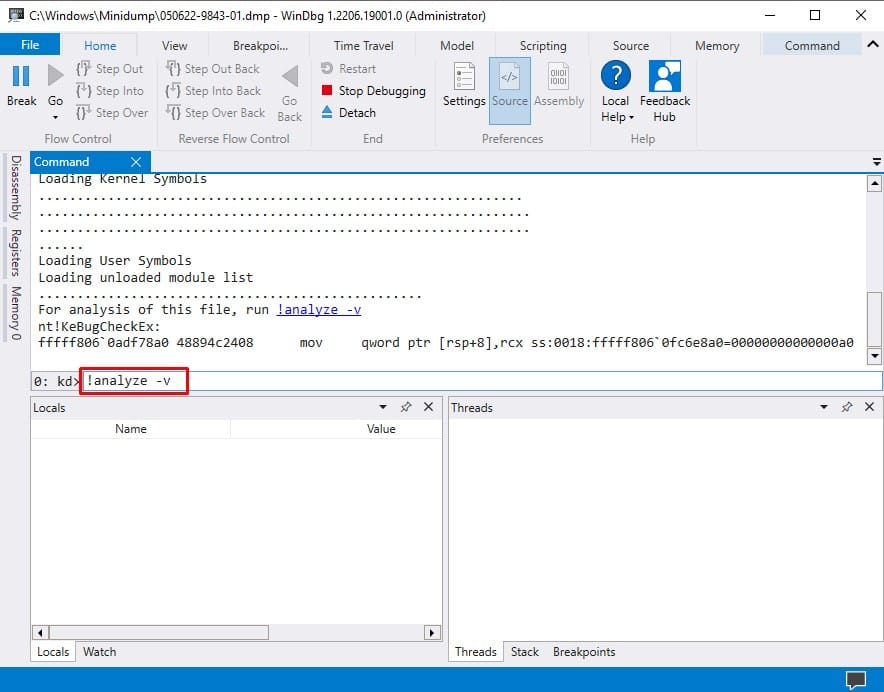Open the Disassembly side panel
This screenshot has height=692, width=884.
16,187
